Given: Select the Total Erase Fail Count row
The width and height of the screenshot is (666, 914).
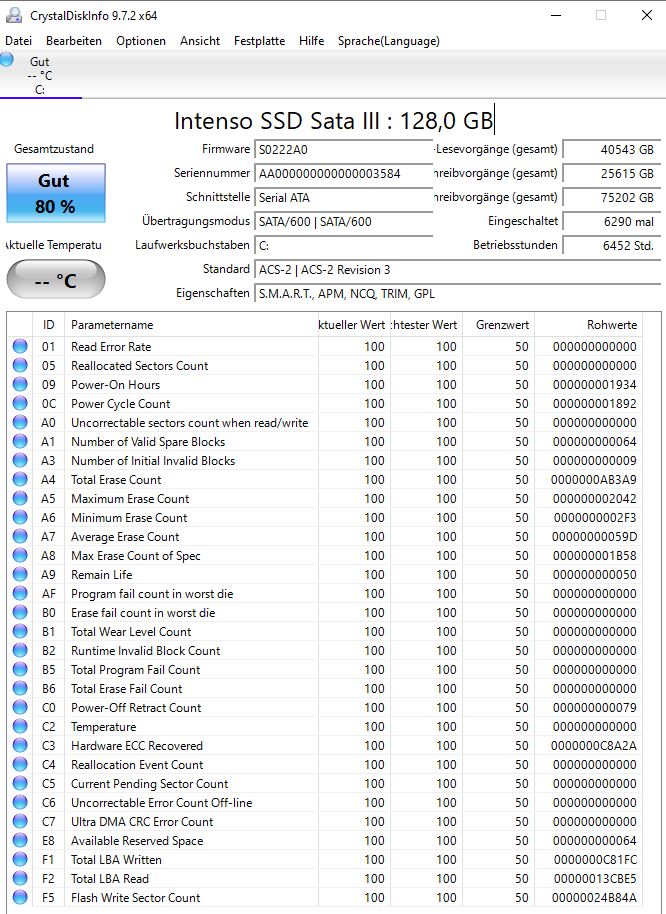Looking at the screenshot, I should 325,688.
